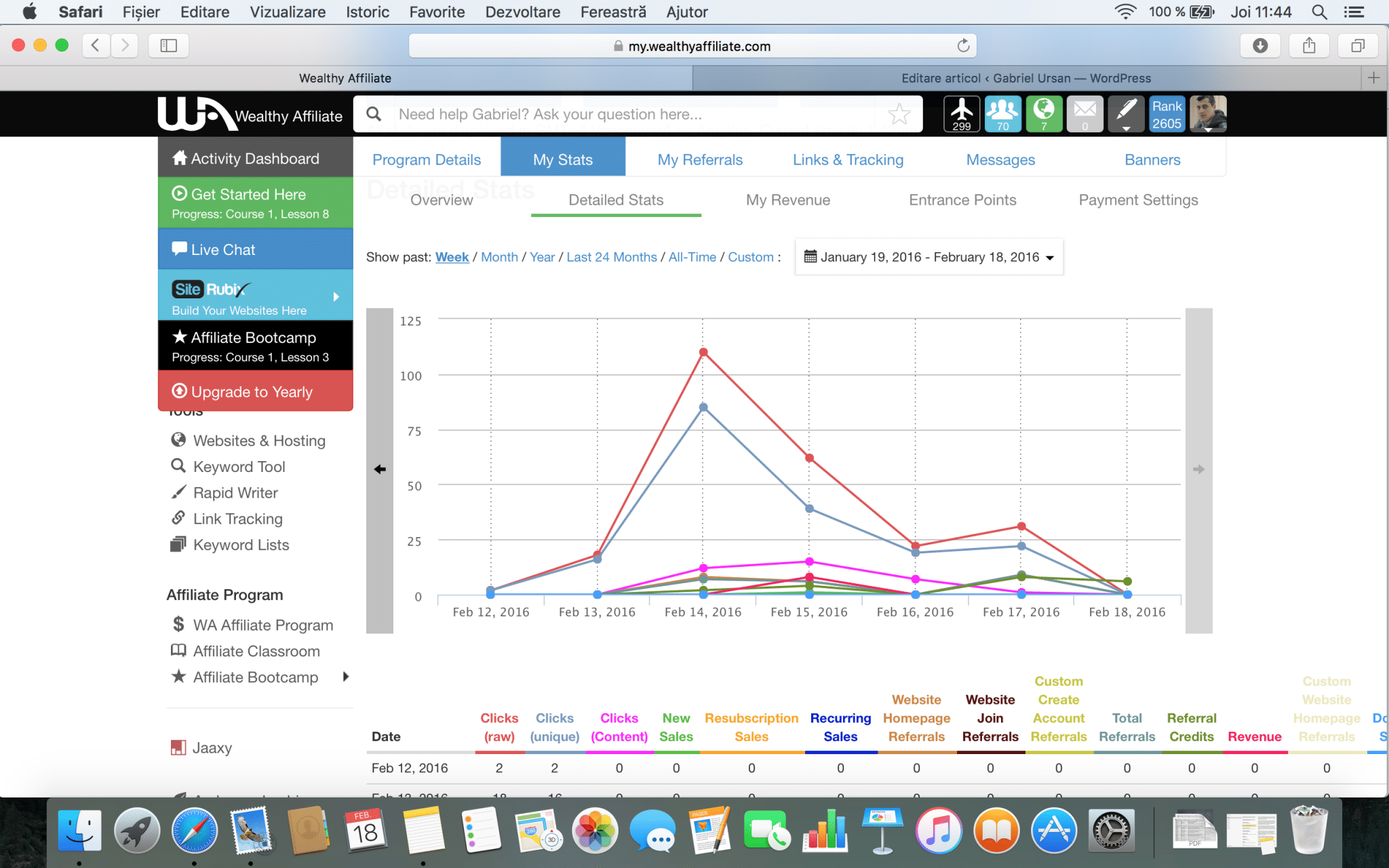Launch Photos from the Dock

(595, 830)
